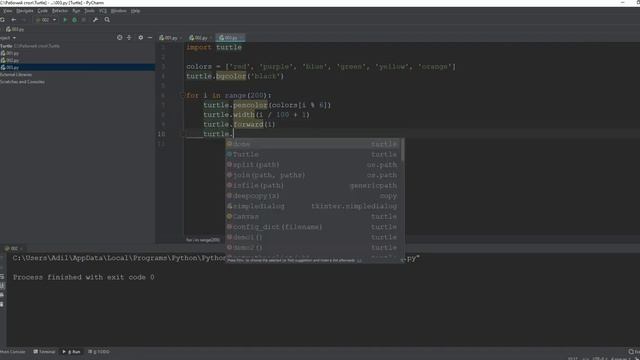Hide Project panel with the minus icon
Viewport: 640px width, 360px height.
click(x=150, y=38)
